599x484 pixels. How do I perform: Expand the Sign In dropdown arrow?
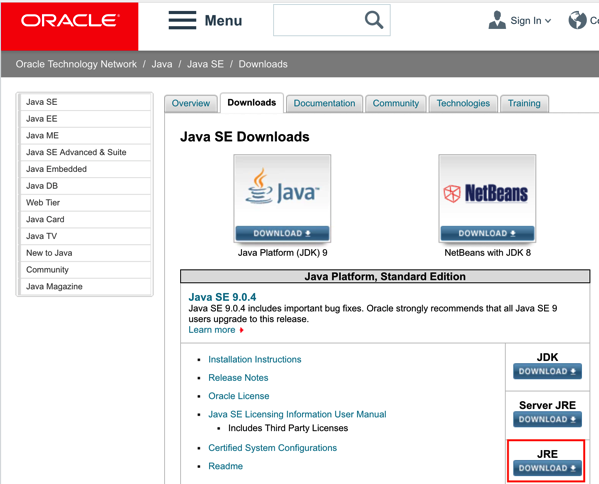click(x=548, y=21)
